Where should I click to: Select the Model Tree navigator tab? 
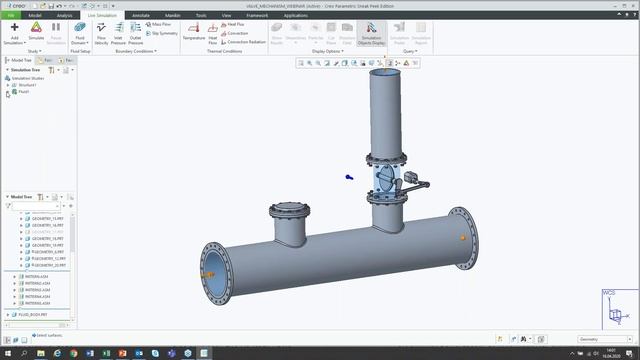[x=18, y=60]
